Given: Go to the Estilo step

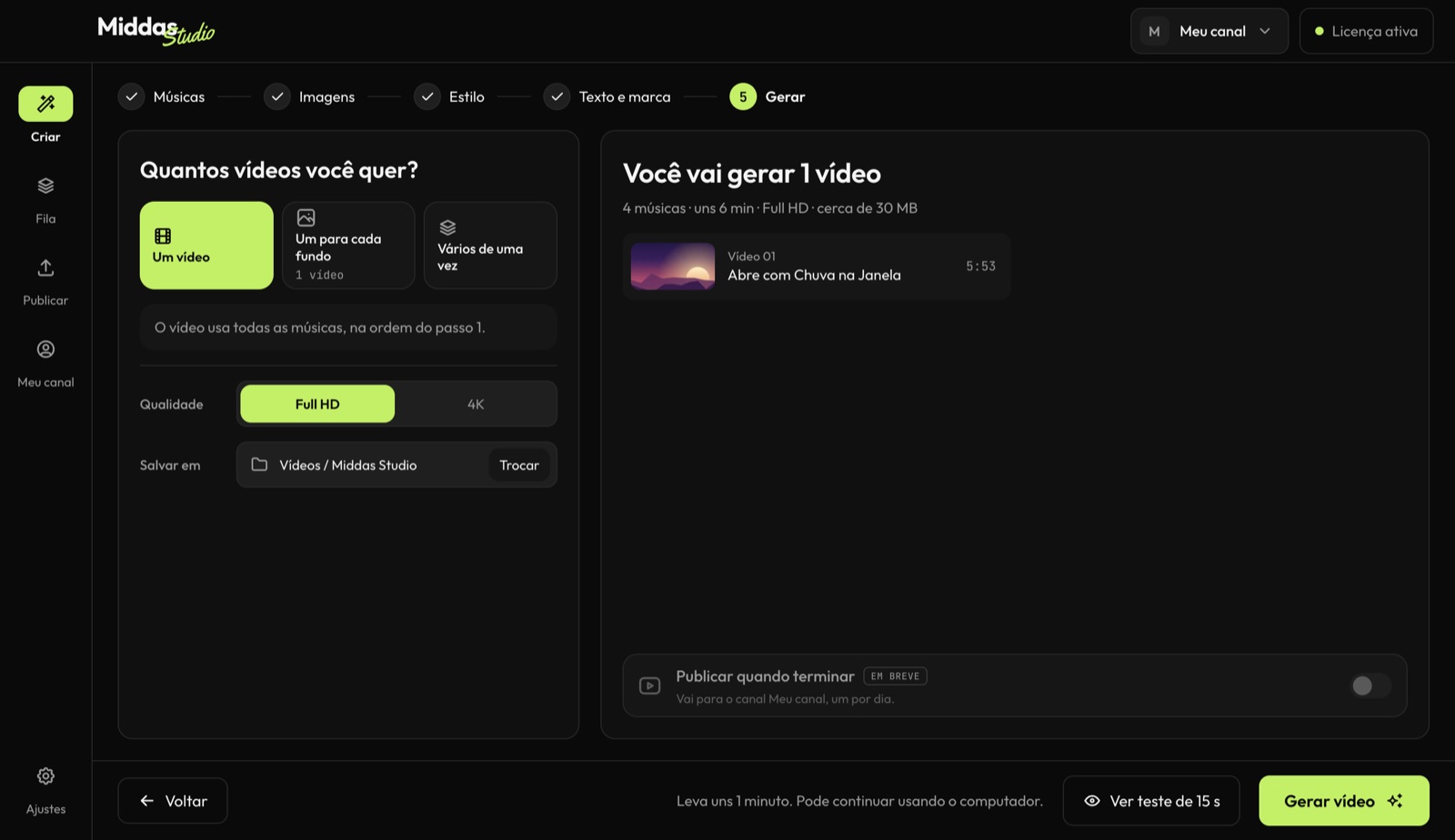Looking at the screenshot, I should 449,96.
